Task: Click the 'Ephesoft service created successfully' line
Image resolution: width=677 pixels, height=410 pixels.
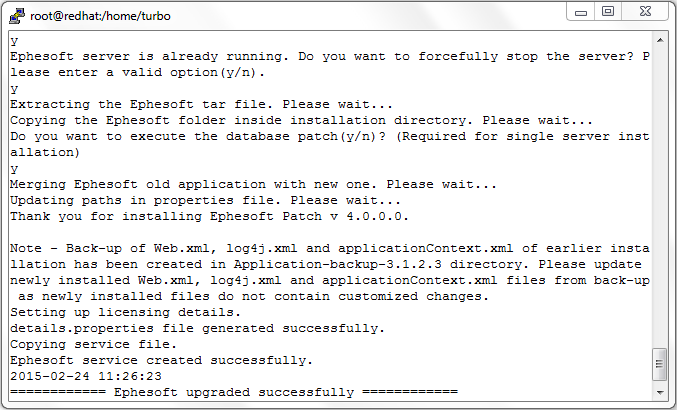Action: [161, 360]
